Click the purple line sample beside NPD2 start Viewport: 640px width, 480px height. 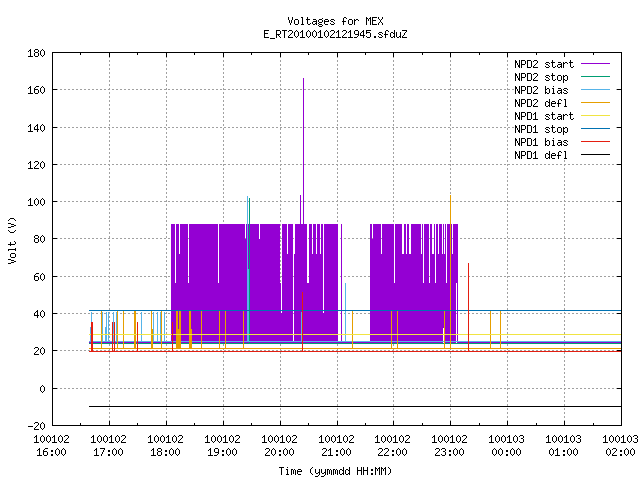tap(595, 64)
